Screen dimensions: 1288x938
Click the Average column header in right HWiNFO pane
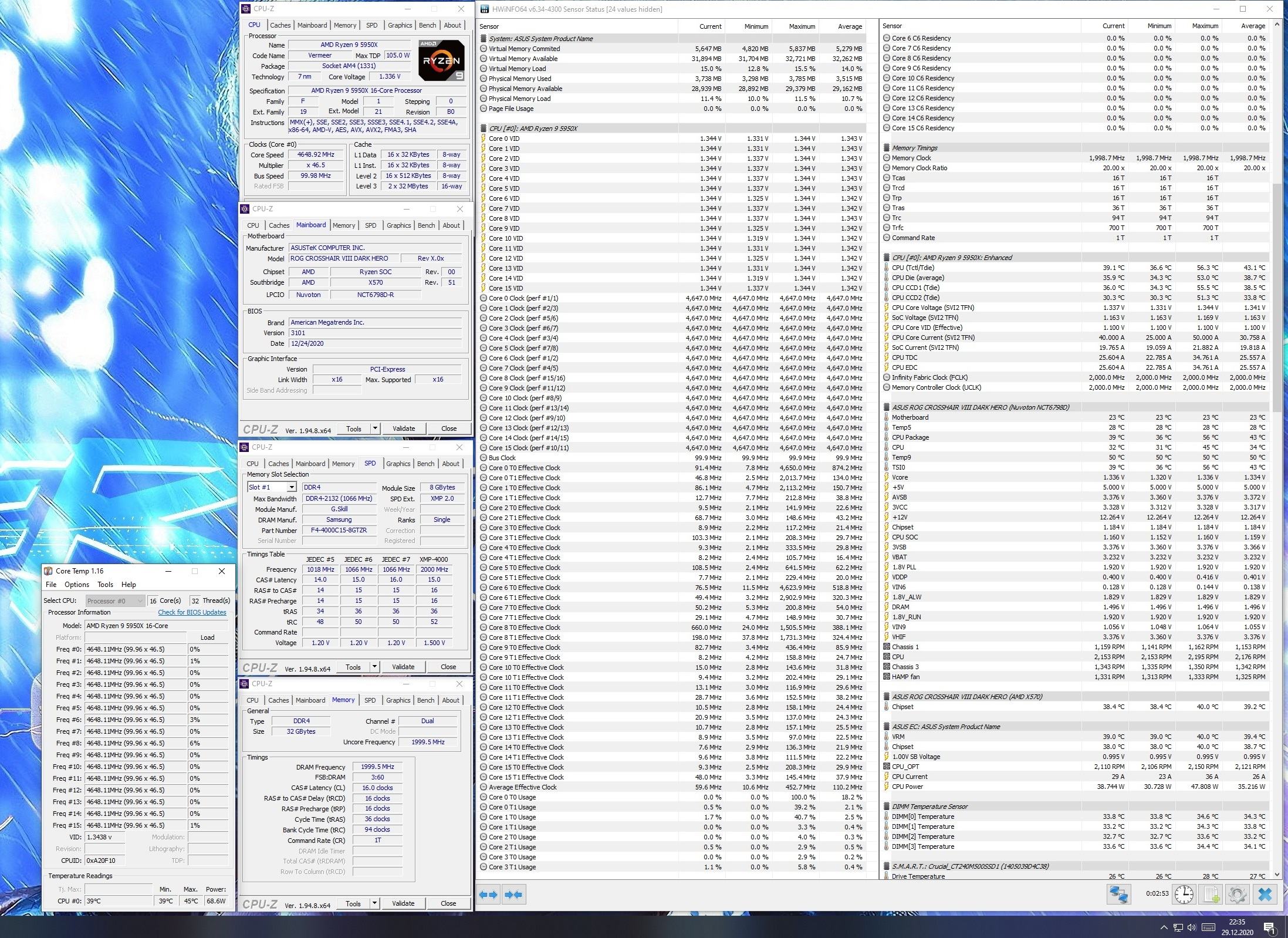[1246, 26]
